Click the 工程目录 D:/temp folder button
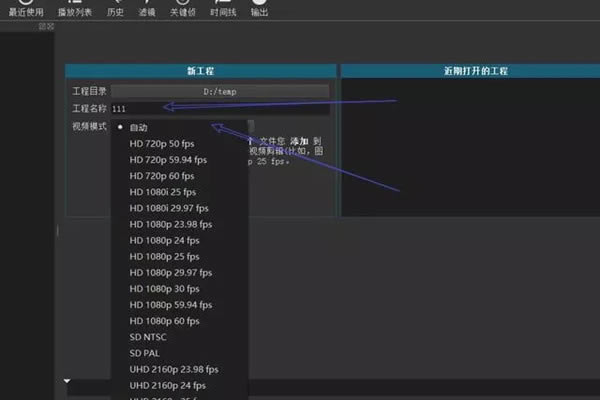The height and width of the screenshot is (400, 600). click(220, 91)
